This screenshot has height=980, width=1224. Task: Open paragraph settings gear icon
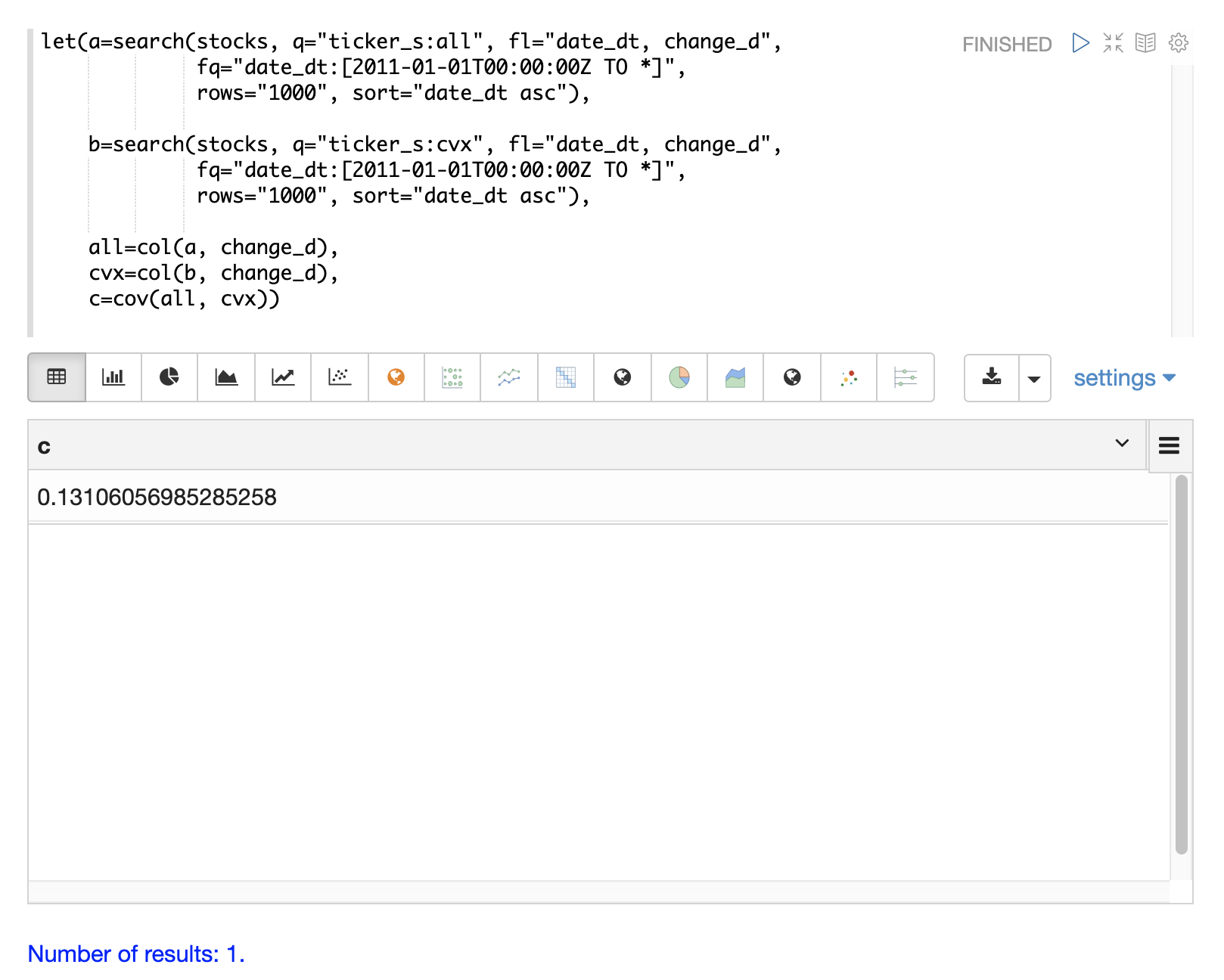pyautogui.click(x=1178, y=43)
